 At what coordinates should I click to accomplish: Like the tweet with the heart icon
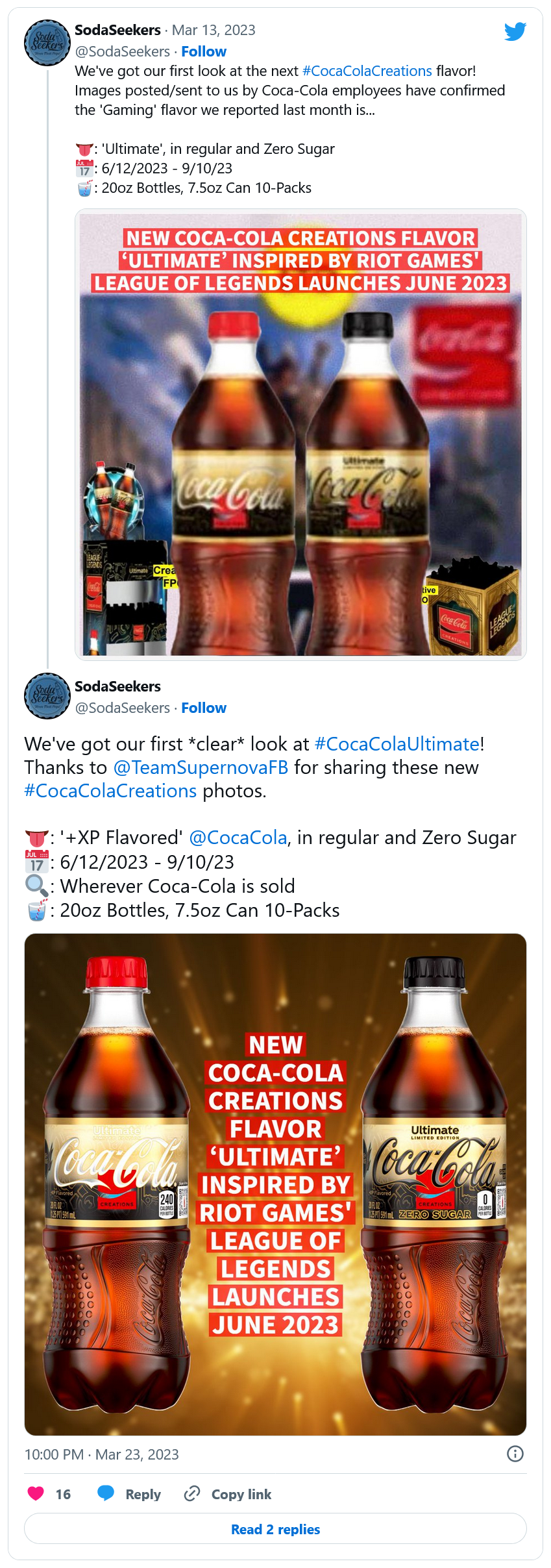[x=36, y=1493]
